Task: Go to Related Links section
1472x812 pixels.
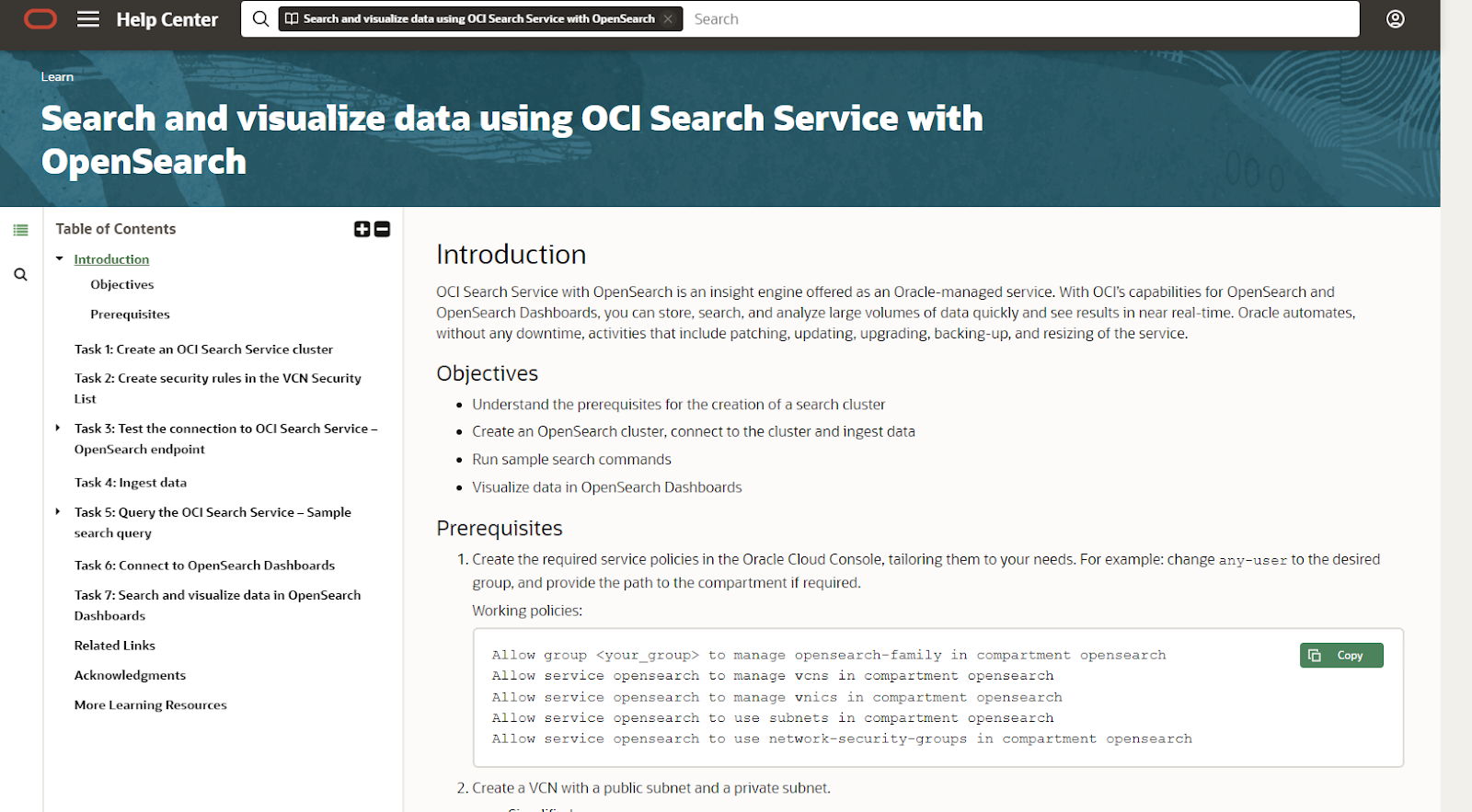Action: tap(115, 645)
